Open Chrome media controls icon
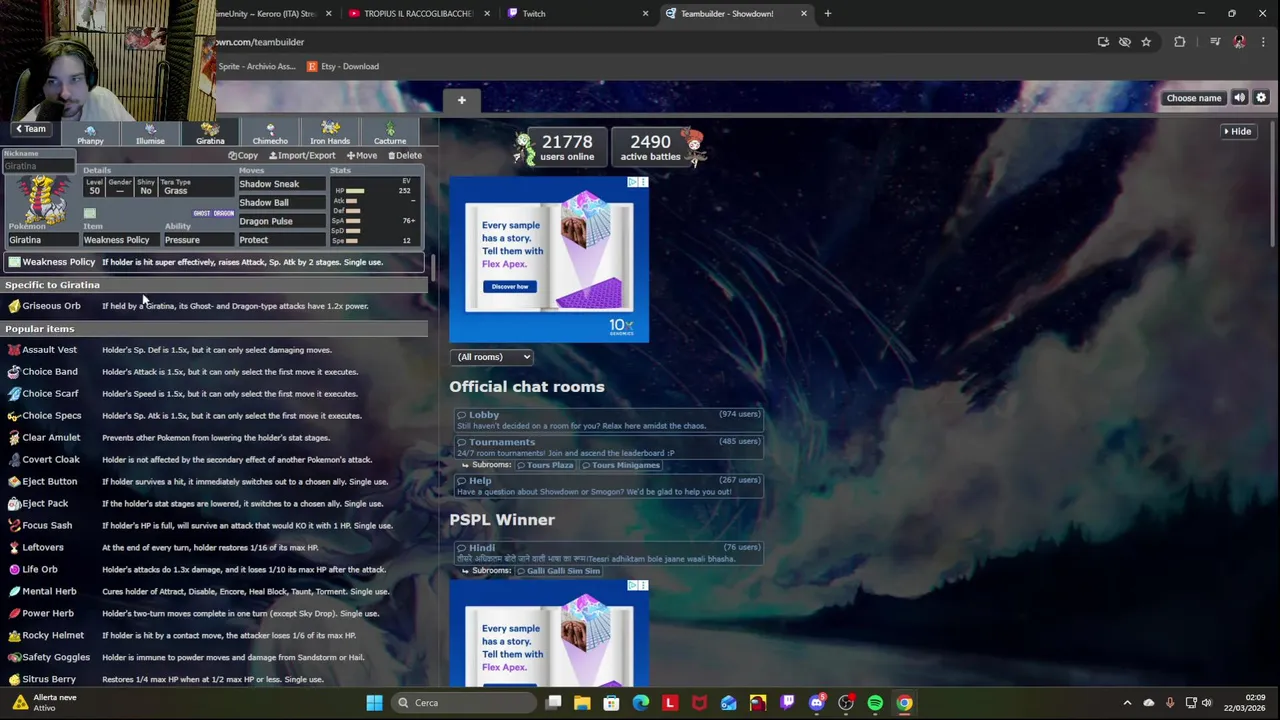1280x720 pixels. coord(1215,42)
